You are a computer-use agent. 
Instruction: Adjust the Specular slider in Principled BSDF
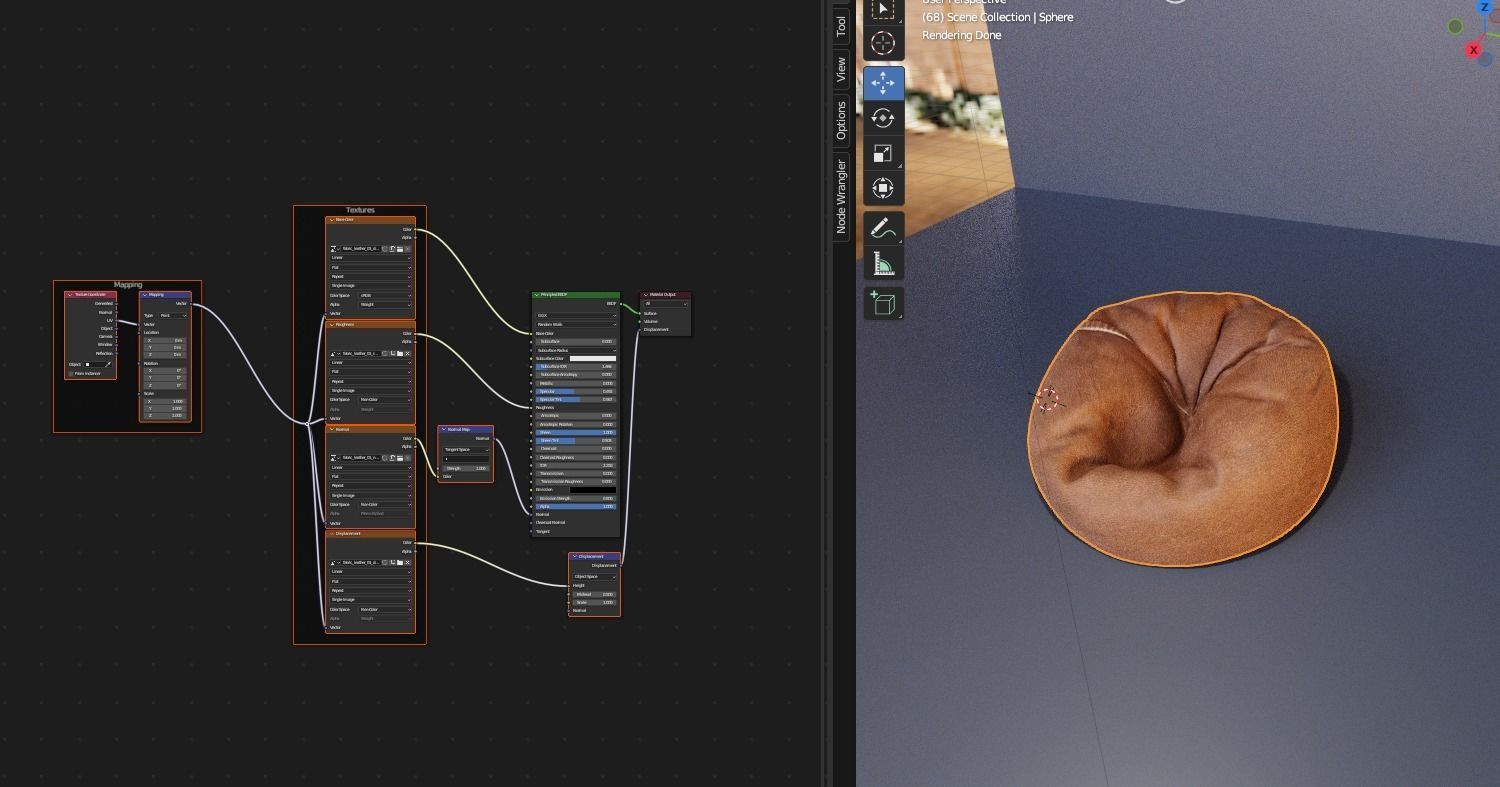(576, 391)
